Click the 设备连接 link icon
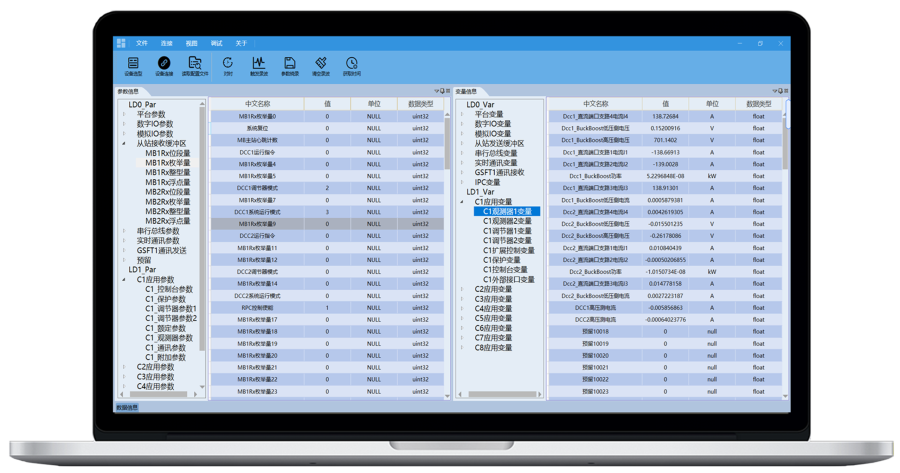The image size is (900, 473). 164,65
